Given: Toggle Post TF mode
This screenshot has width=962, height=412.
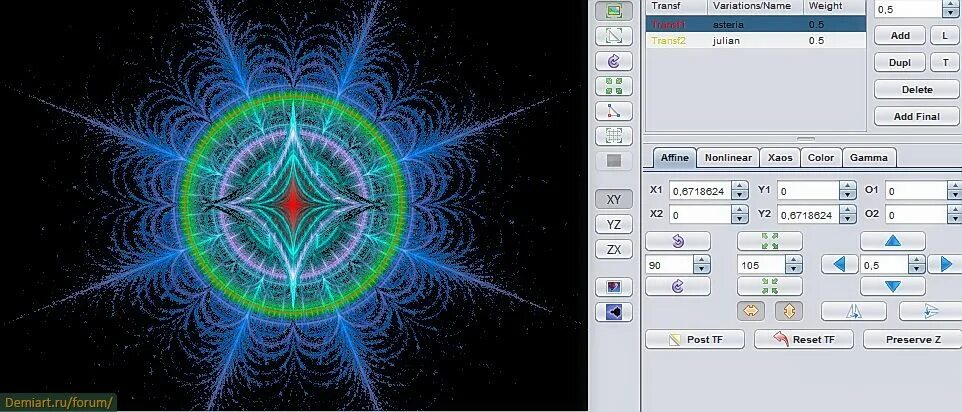Looking at the screenshot, I should 695,339.
